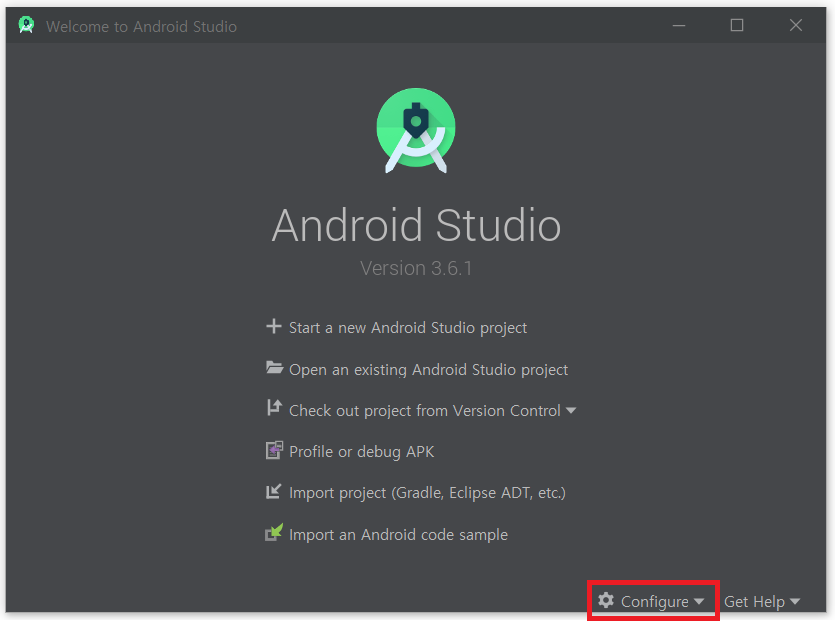The width and height of the screenshot is (835, 628).
Task: Click the Version 3.6.1 text
Action: [416, 268]
